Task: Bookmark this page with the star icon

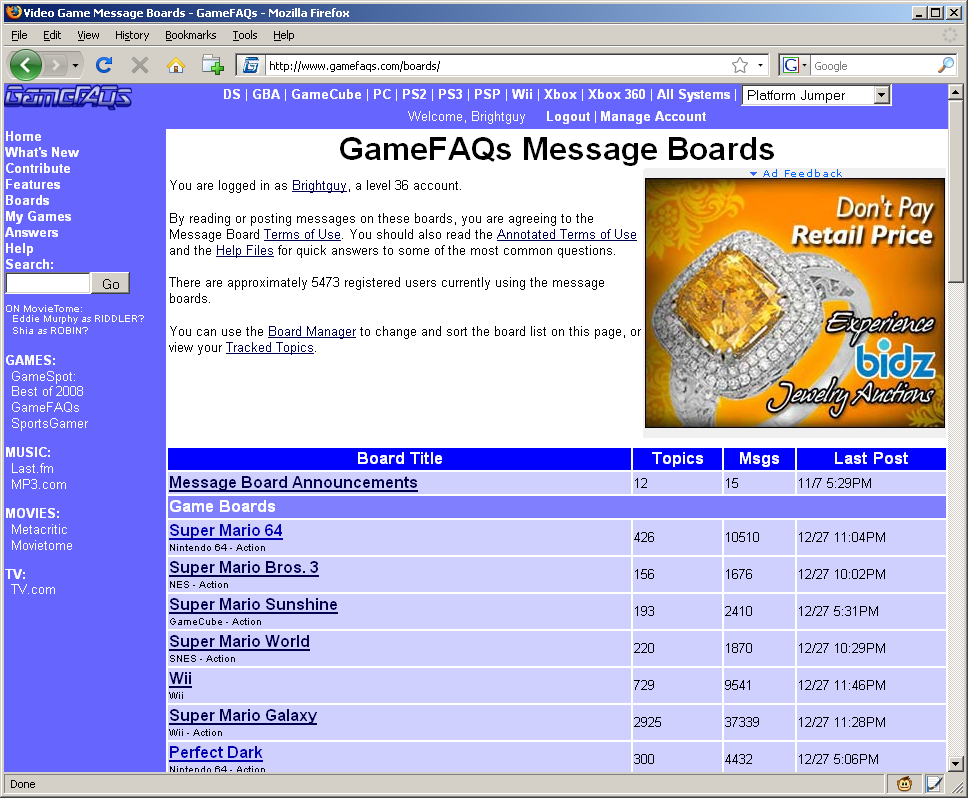Action: pyautogui.click(x=740, y=65)
